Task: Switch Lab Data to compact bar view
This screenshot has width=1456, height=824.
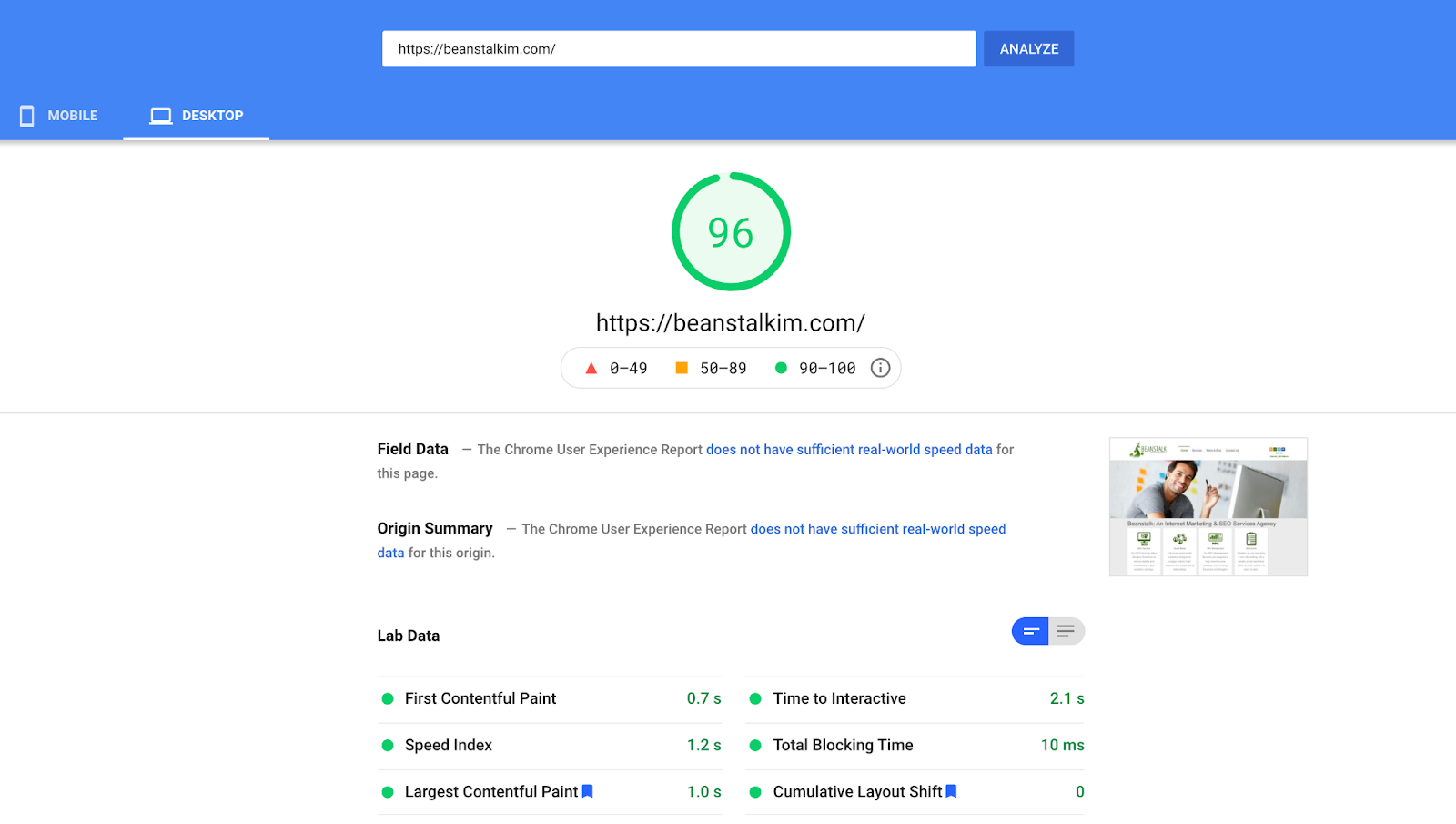Action: (1030, 631)
